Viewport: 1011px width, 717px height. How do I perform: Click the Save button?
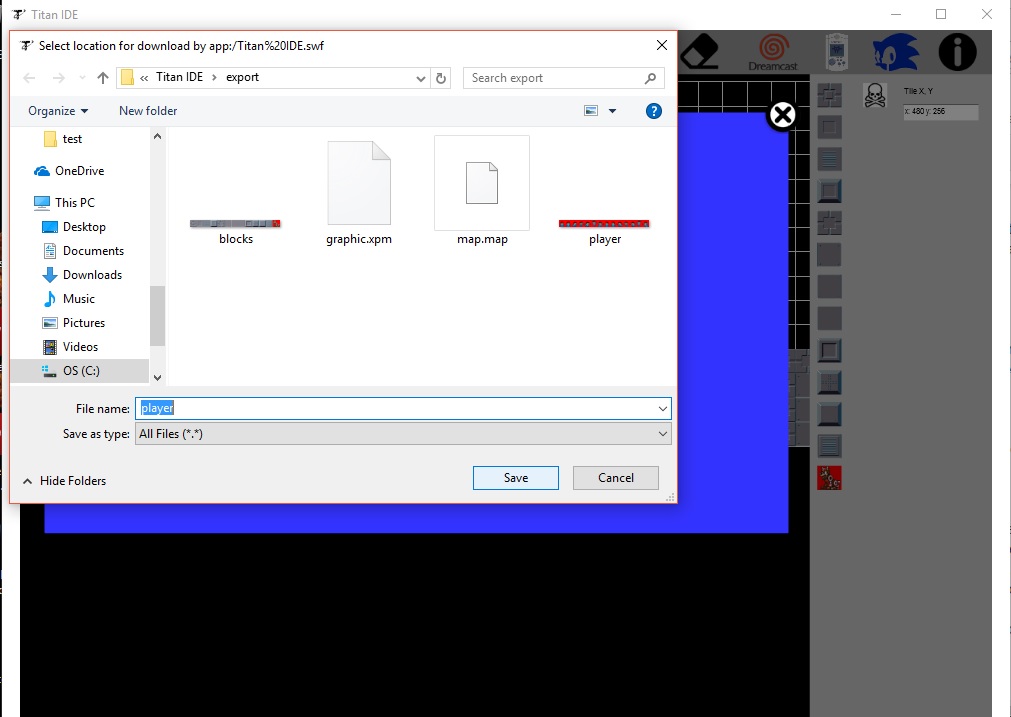[515, 478]
